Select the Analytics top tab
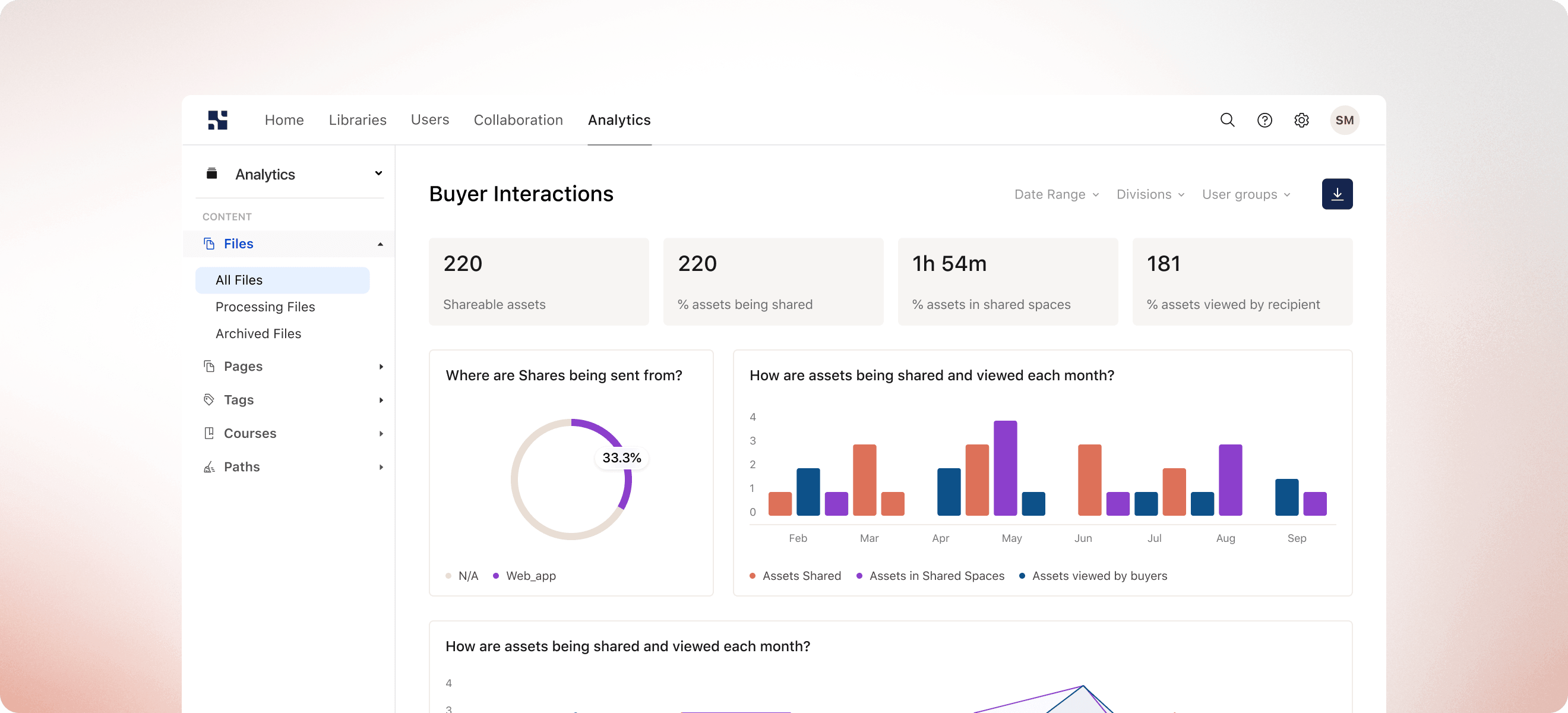Screen dimensions: 1568x713 coord(619,120)
